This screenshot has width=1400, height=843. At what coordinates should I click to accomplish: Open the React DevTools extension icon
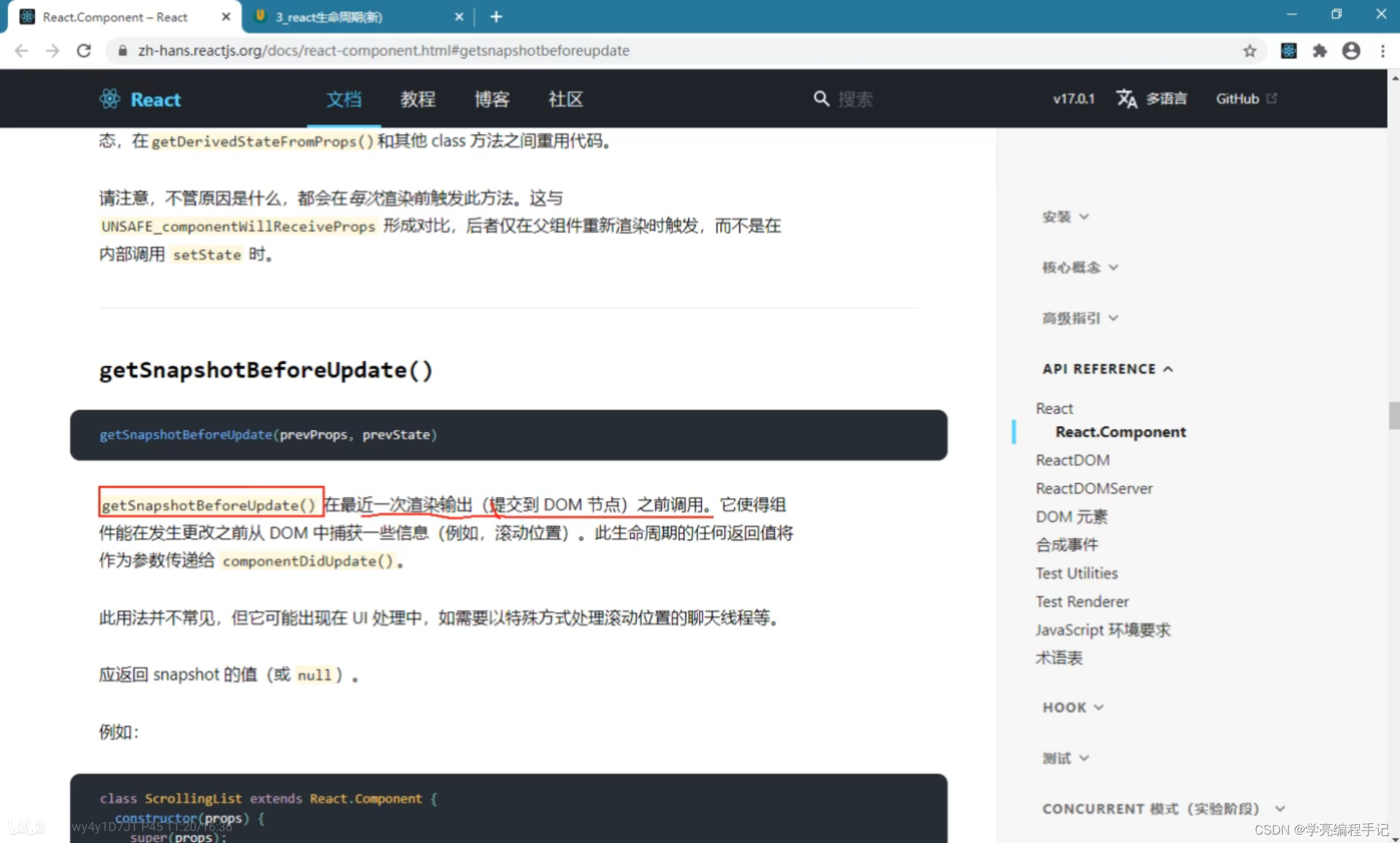(1288, 51)
